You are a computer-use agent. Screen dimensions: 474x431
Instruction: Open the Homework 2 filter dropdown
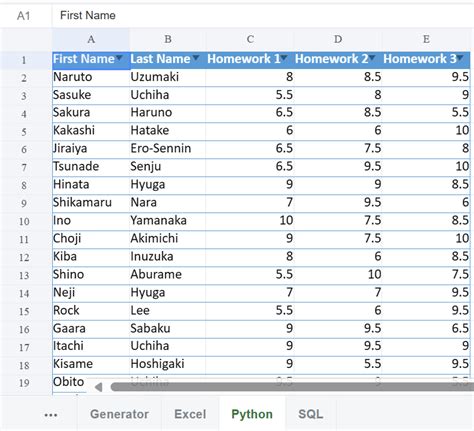pyautogui.click(x=372, y=58)
